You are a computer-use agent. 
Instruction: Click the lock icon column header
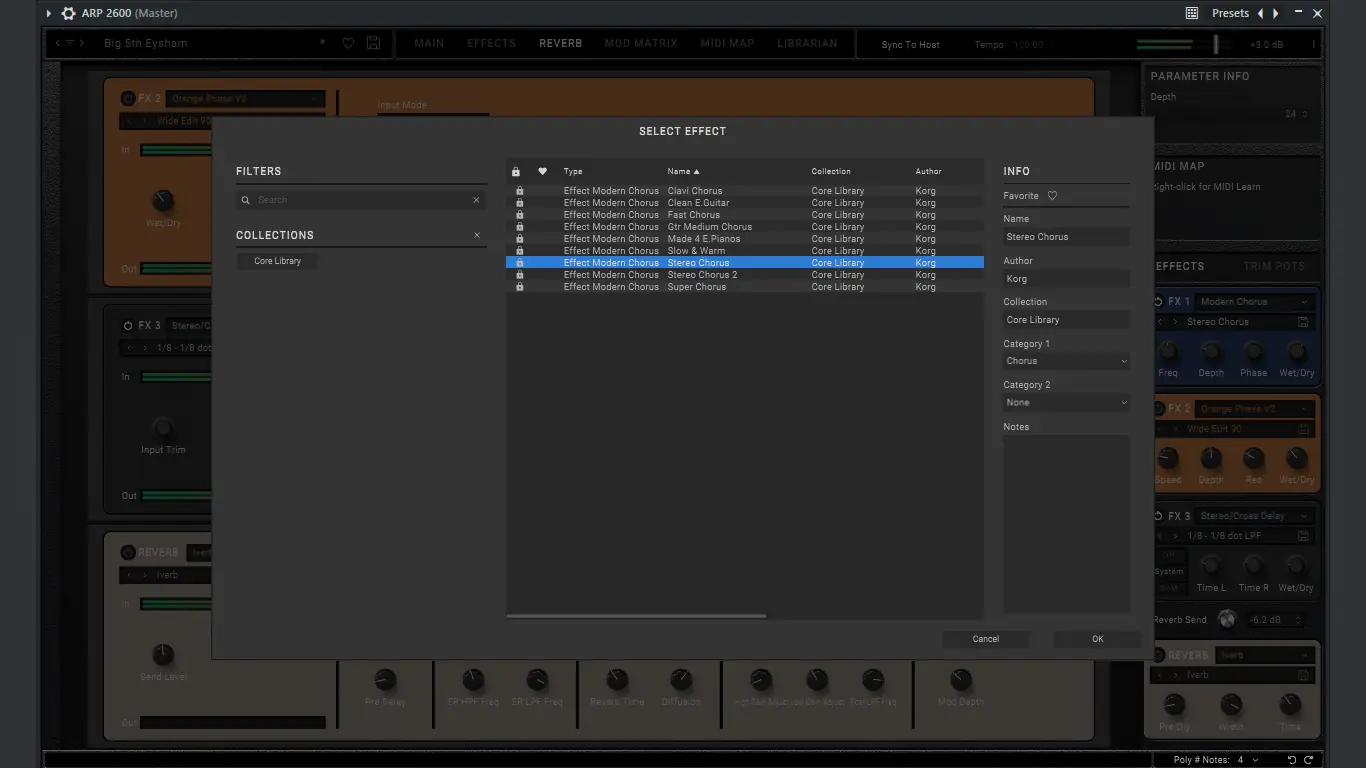(516, 171)
